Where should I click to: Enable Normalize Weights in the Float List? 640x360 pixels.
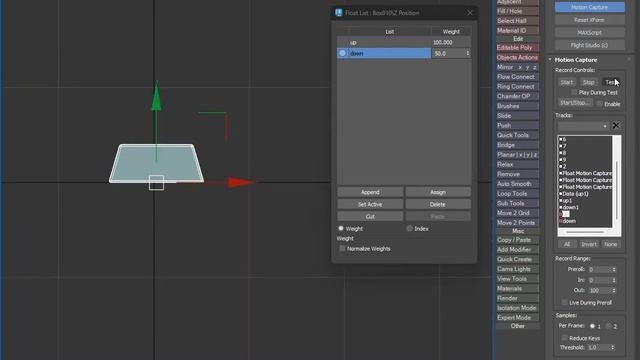(342, 249)
